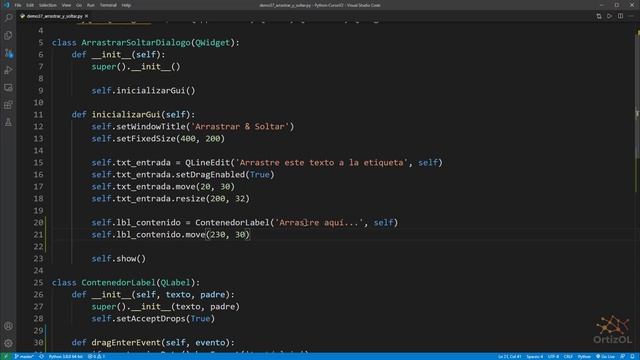Open the Source Control view
Image resolution: width=640 pixels, height=360 pixels.
tap(8, 53)
